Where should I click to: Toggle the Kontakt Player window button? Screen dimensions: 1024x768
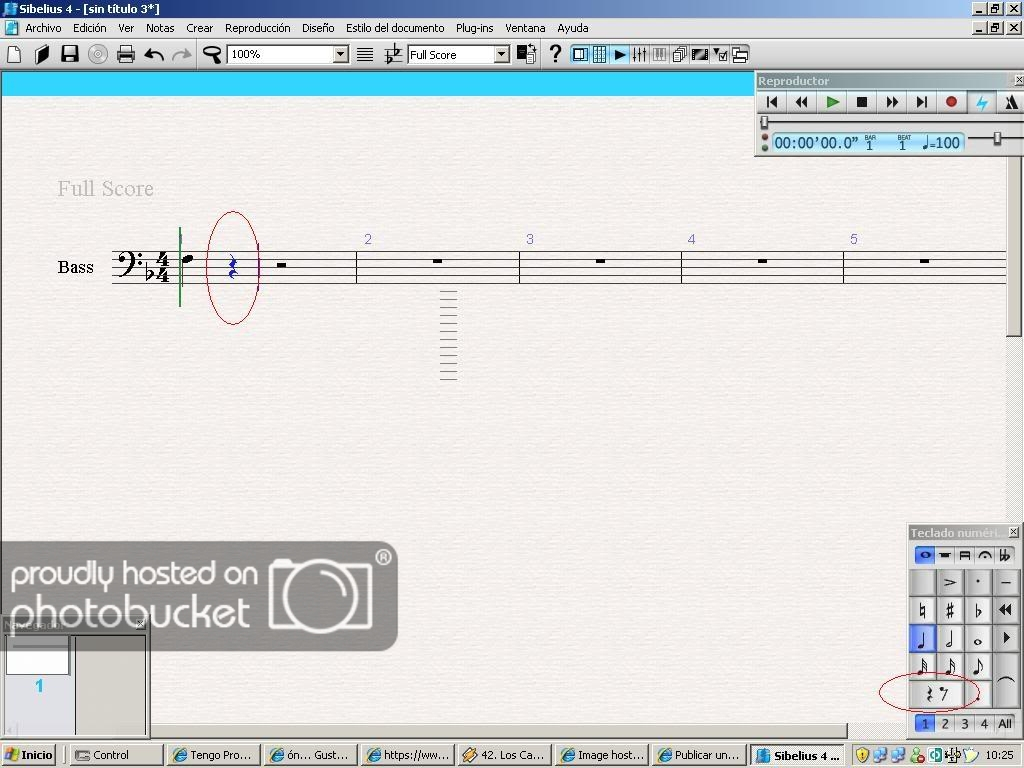click(x=660, y=54)
